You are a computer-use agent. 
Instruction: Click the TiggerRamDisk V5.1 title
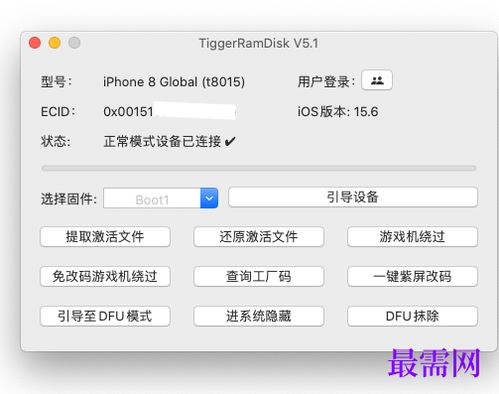point(258,43)
